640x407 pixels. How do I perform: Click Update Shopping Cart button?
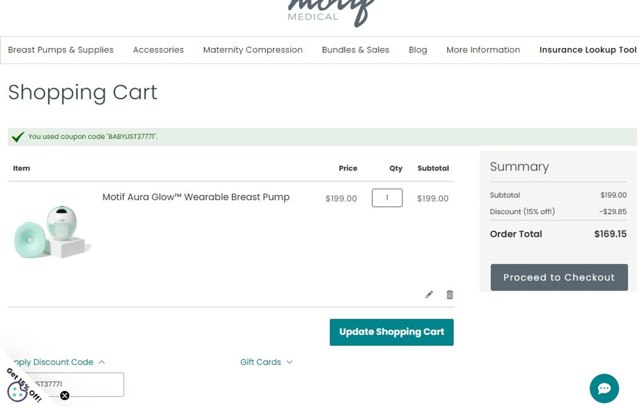(x=391, y=332)
